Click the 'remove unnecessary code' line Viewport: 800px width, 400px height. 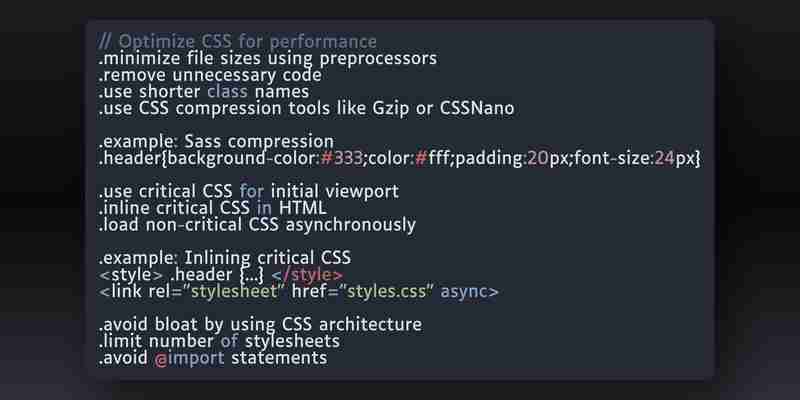(x=210, y=75)
